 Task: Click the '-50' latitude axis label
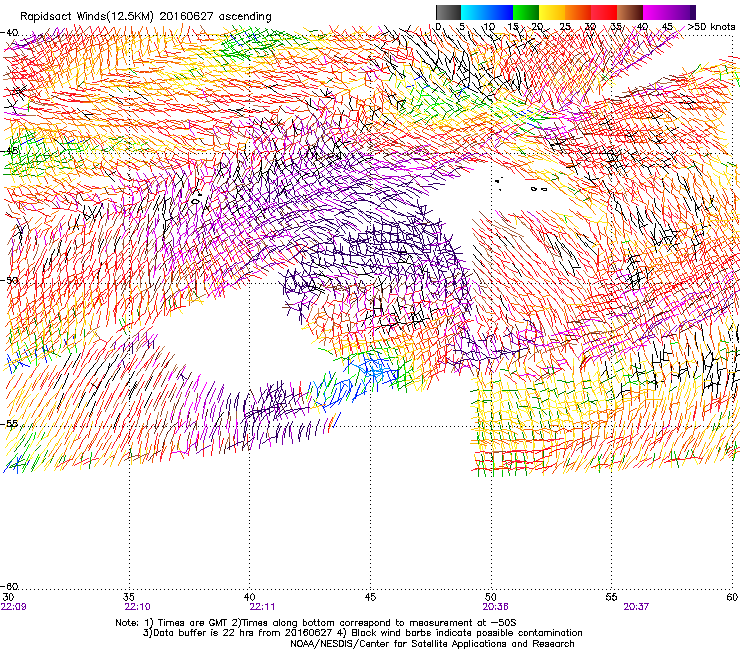coord(9,280)
